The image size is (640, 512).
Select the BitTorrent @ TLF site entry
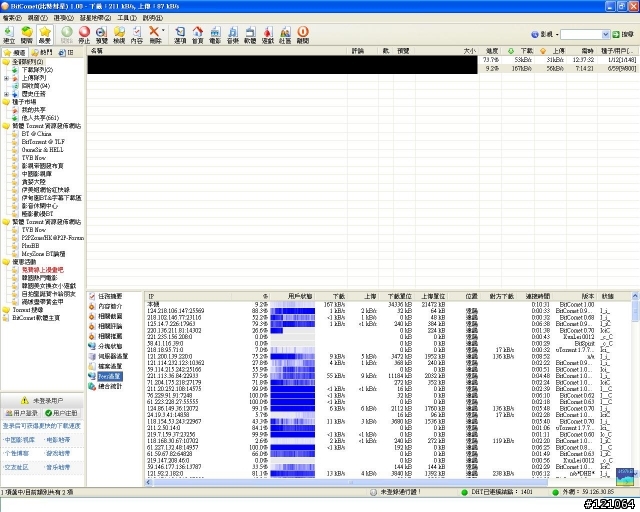click(43, 142)
